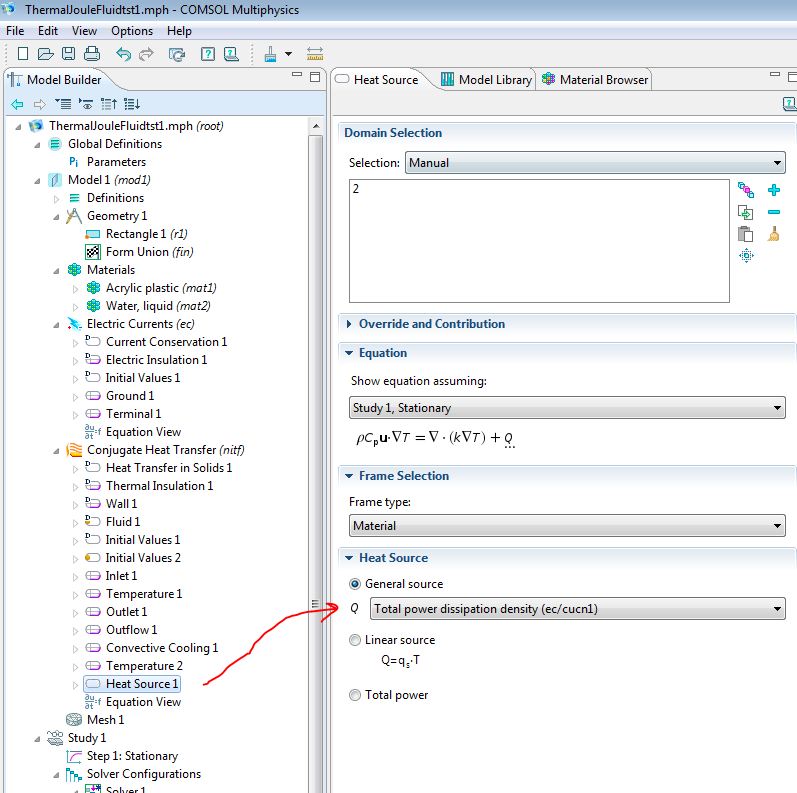The width and height of the screenshot is (797, 793).
Task: Select the Total power radio button
Action: [x=355, y=695]
